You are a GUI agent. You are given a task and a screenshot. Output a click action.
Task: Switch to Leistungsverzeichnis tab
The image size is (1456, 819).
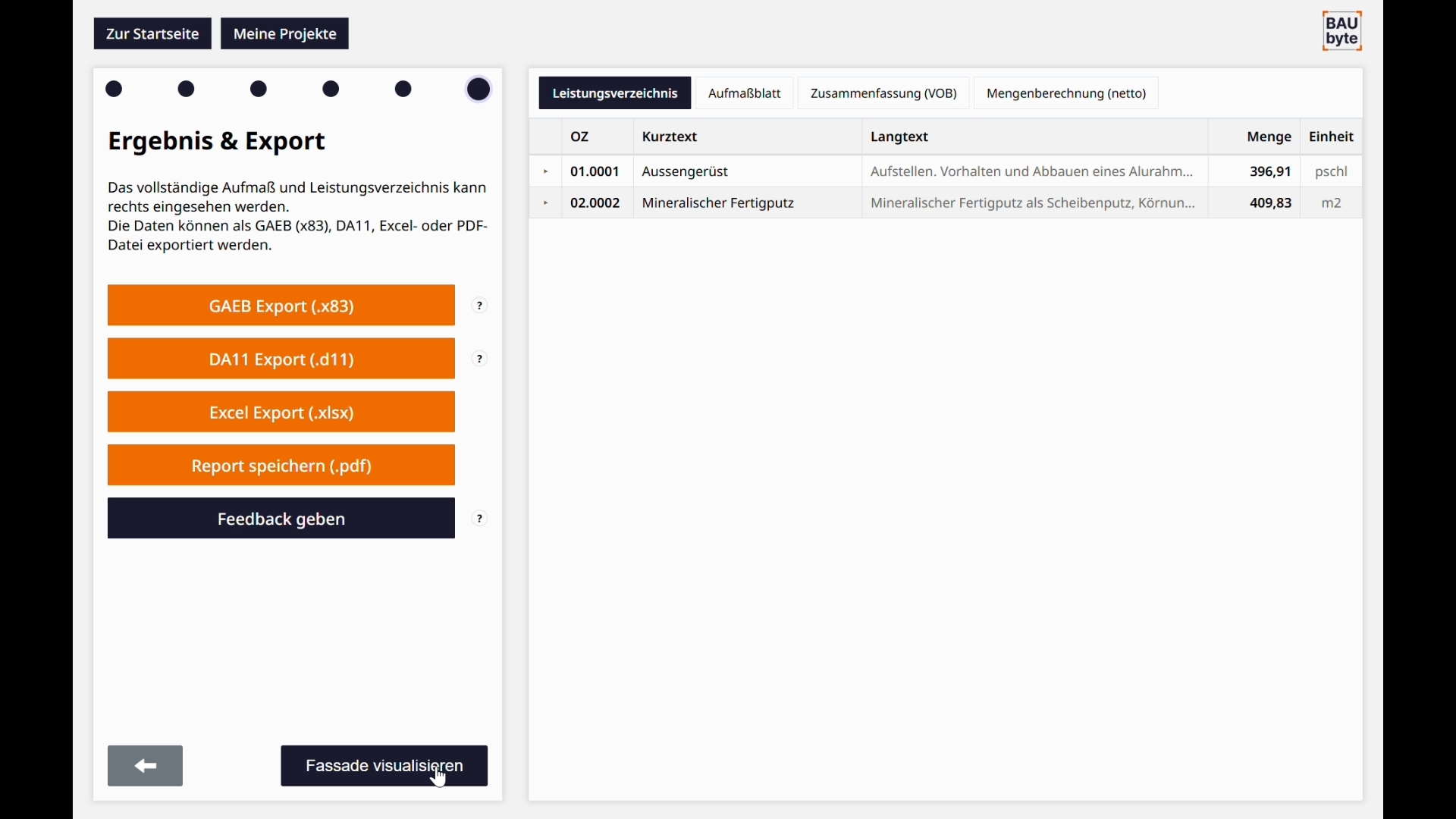coord(615,93)
